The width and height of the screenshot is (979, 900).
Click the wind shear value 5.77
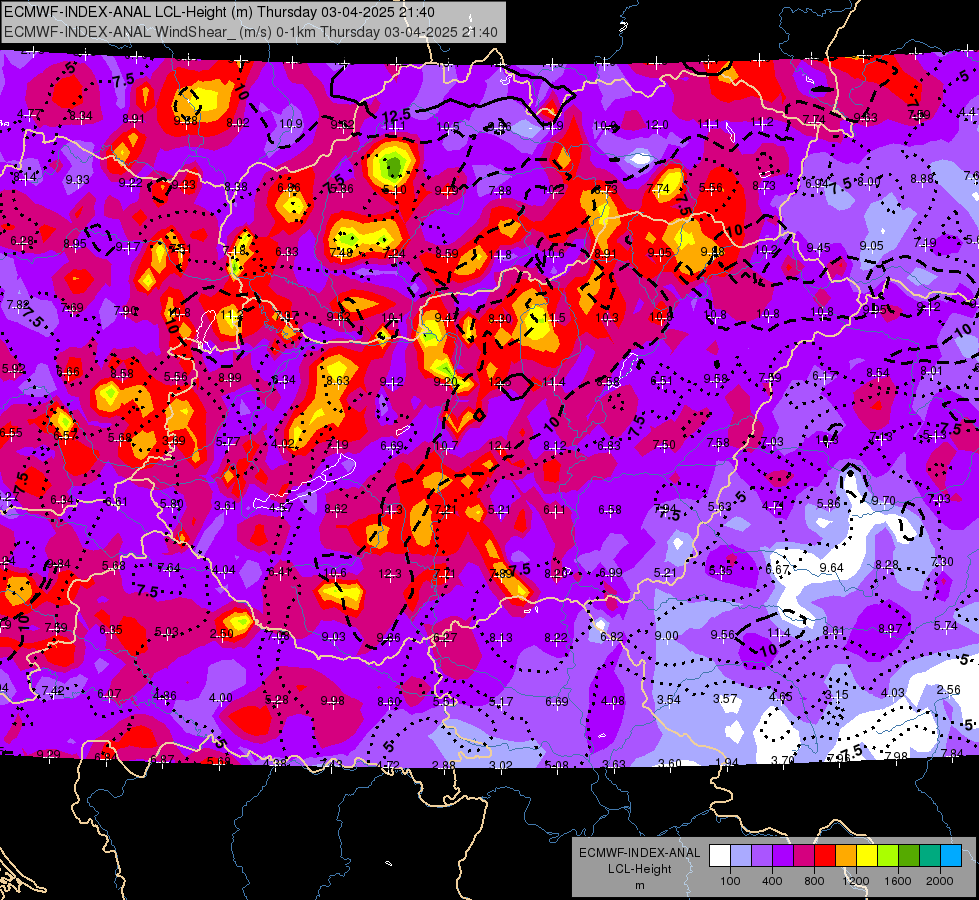pos(228,442)
